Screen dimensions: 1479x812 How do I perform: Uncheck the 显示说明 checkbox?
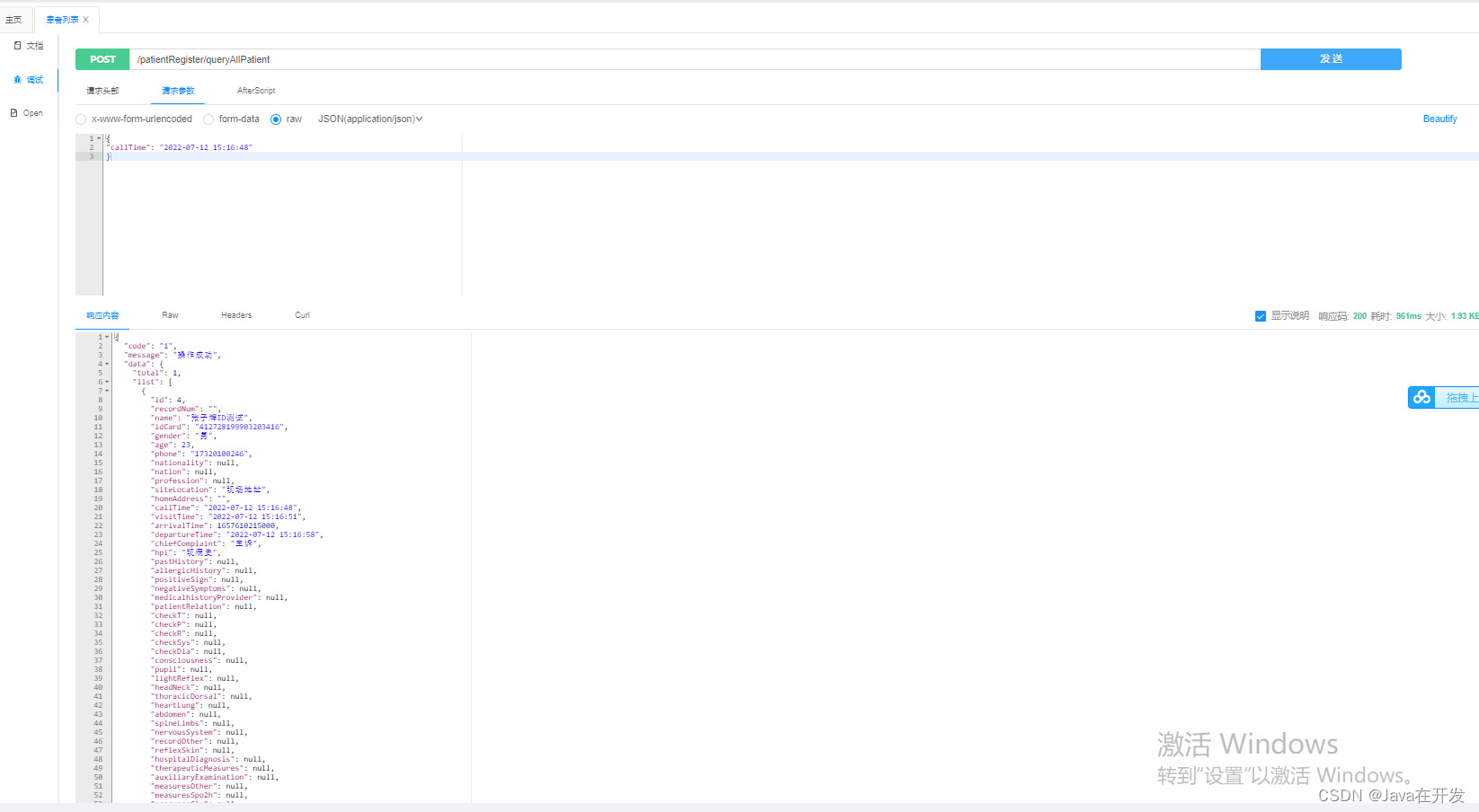[x=1261, y=315]
